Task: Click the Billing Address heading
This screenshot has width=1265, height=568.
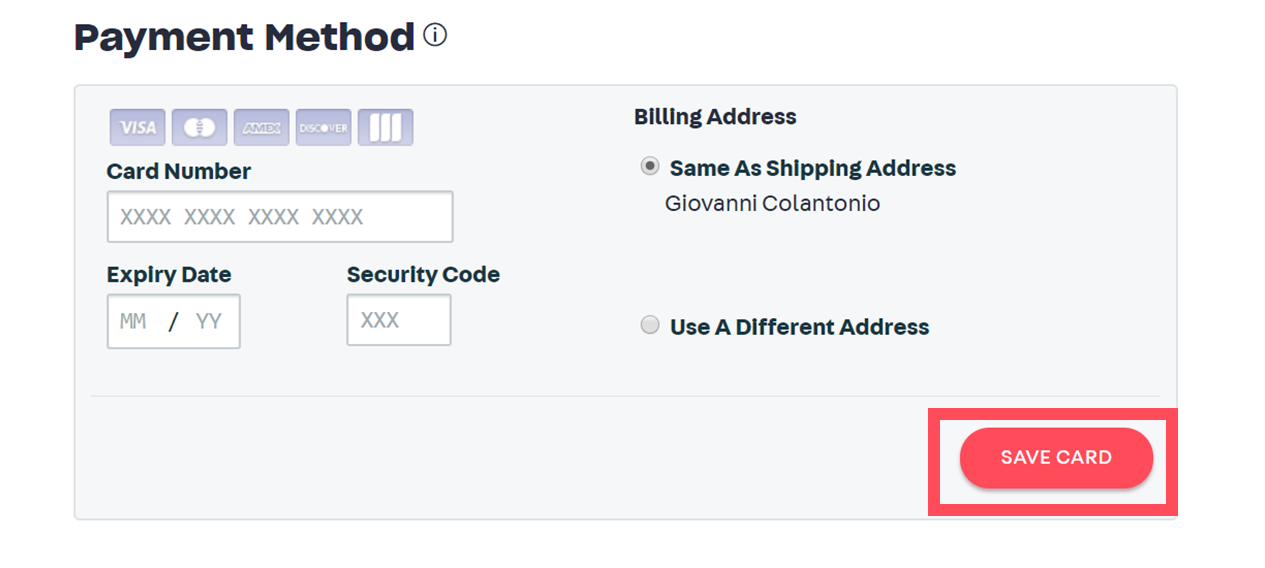Action: point(715,117)
